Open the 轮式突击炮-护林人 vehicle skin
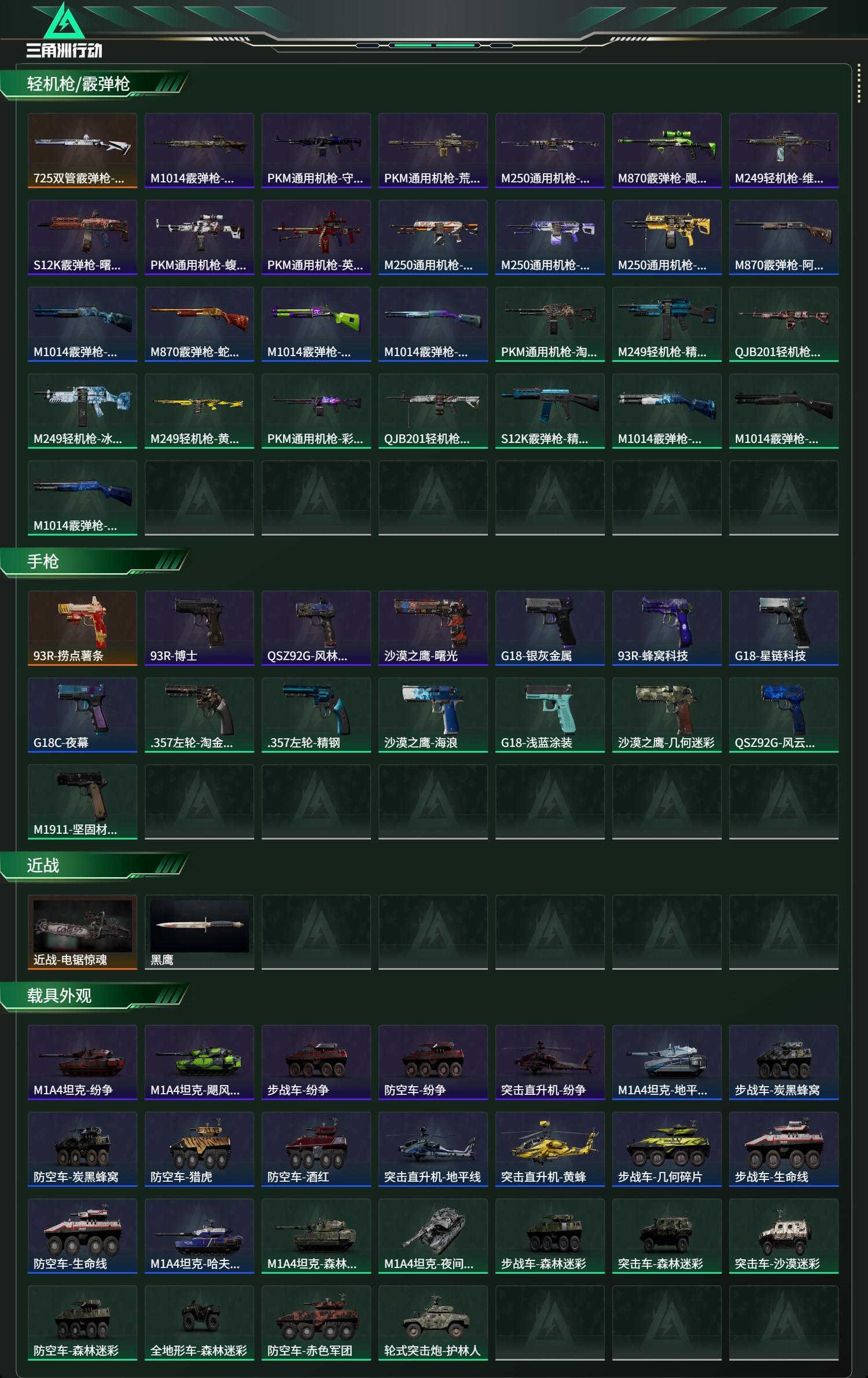 click(x=433, y=1323)
